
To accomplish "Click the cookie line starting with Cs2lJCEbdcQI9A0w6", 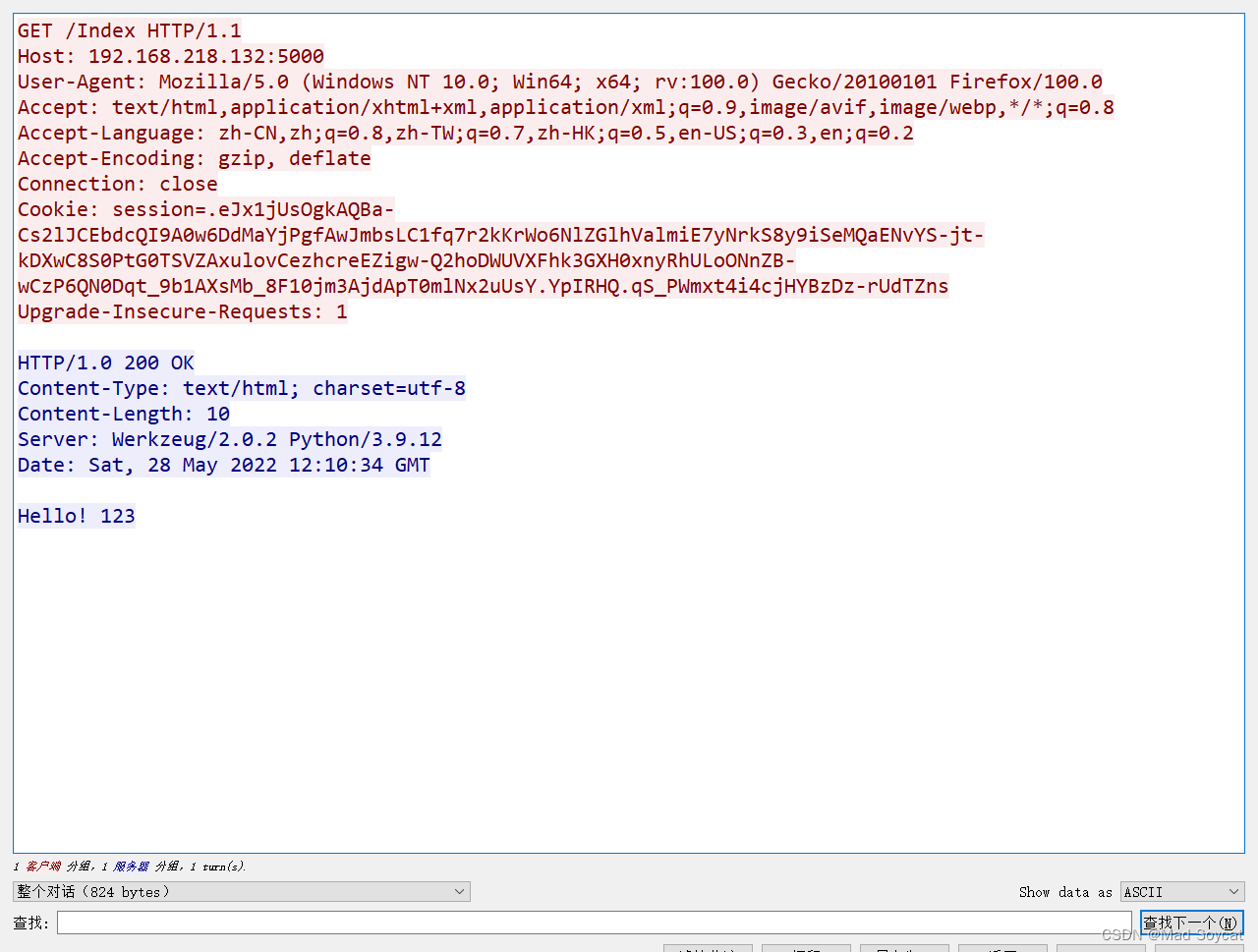I will [x=500, y=235].
